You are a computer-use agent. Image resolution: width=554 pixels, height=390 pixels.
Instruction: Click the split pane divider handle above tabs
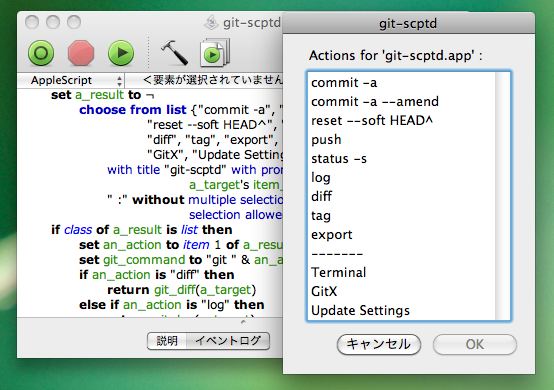[x=243, y=322]
